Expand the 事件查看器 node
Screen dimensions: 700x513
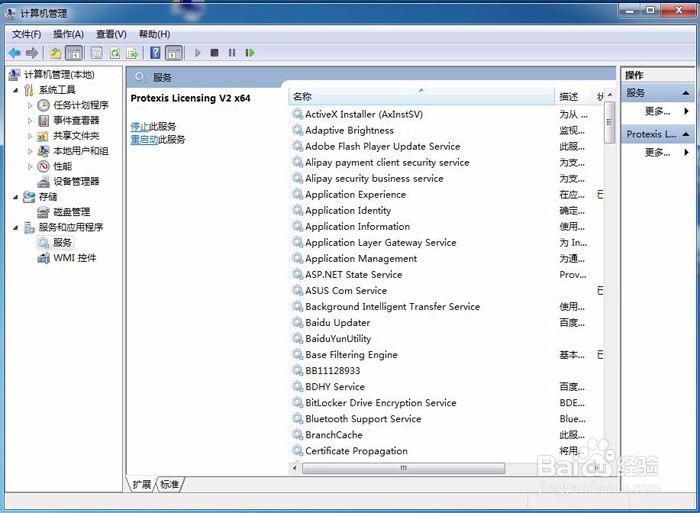30,121
